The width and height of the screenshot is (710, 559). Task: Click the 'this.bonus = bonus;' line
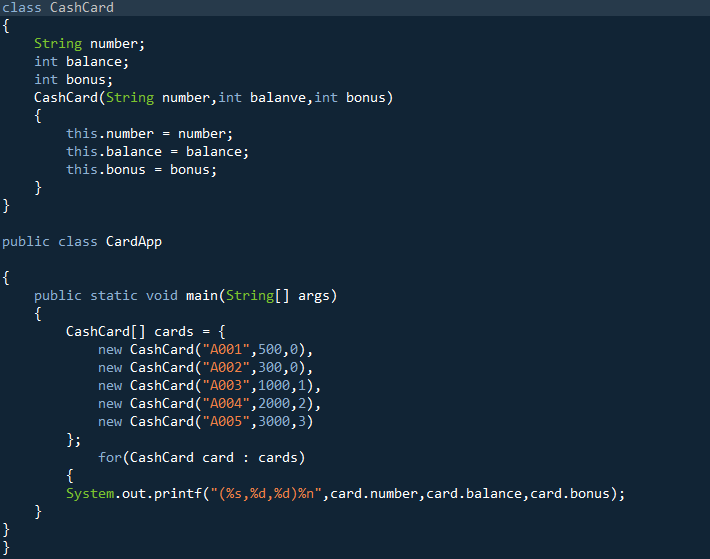[141, 170]
